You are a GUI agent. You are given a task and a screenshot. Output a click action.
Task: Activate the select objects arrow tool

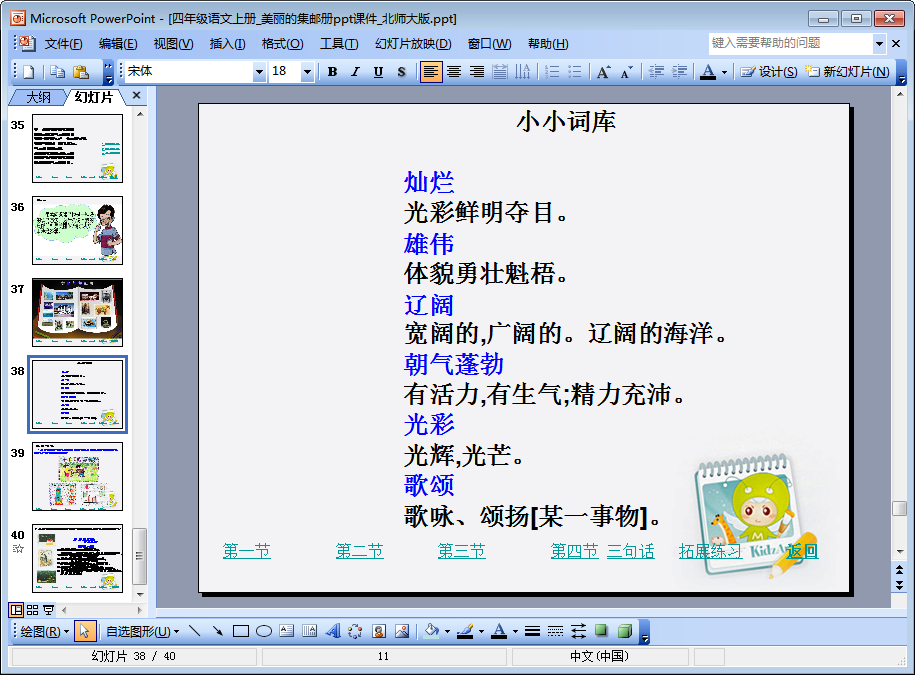point(85,631)
